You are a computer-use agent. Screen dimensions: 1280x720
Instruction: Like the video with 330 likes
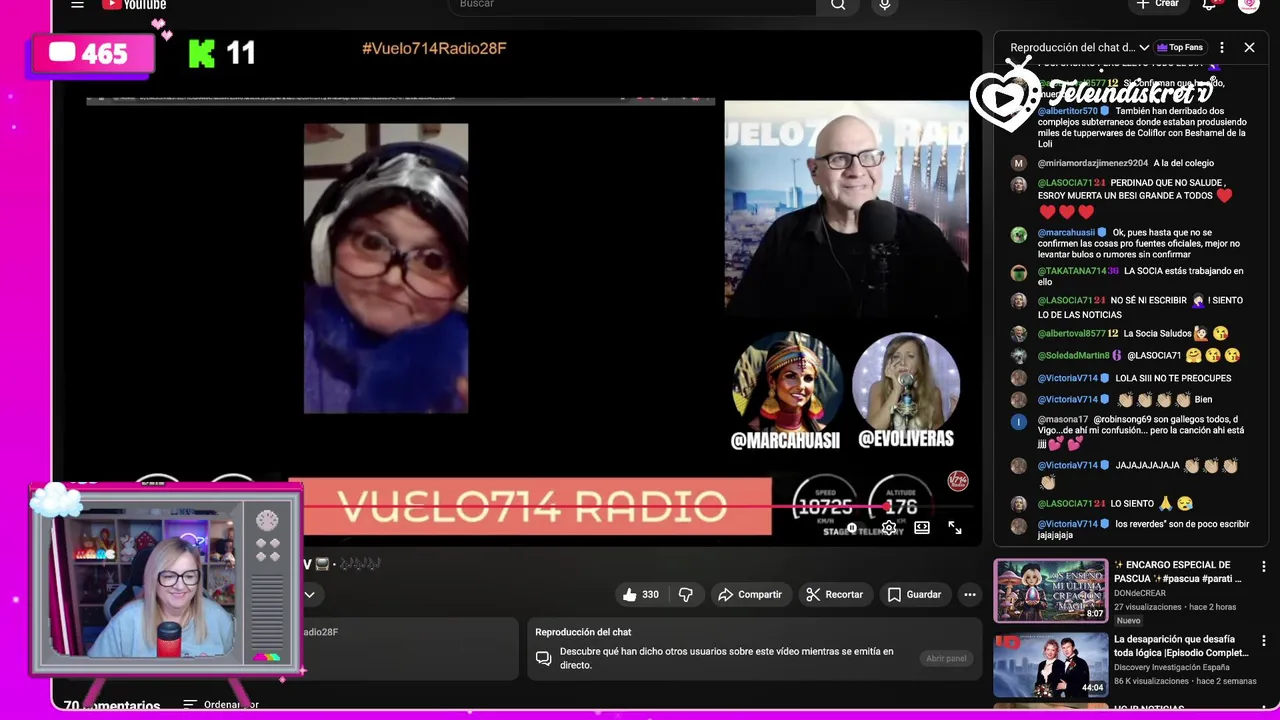click(x=641, y=594)
